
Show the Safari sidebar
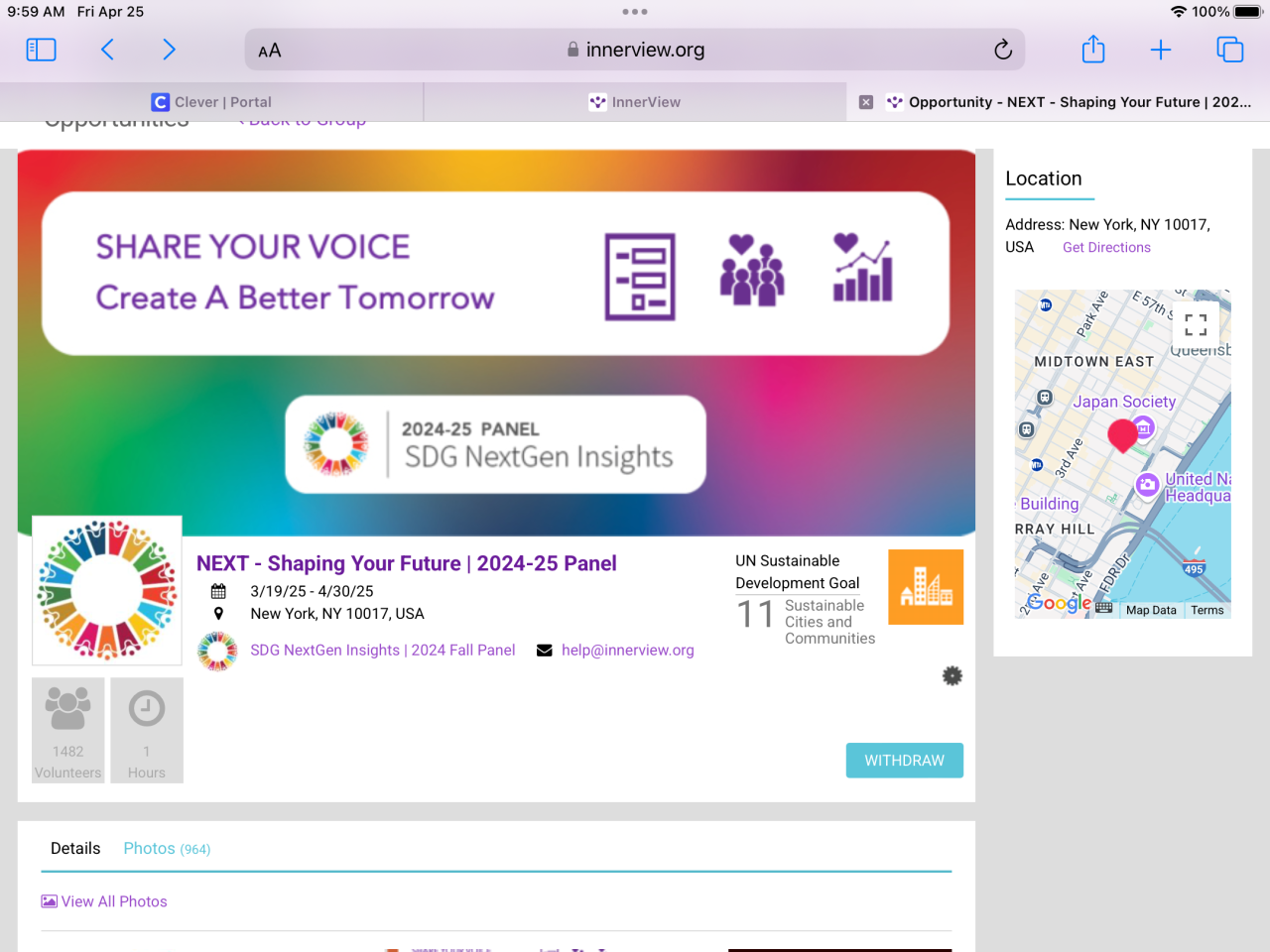(41, 50)
